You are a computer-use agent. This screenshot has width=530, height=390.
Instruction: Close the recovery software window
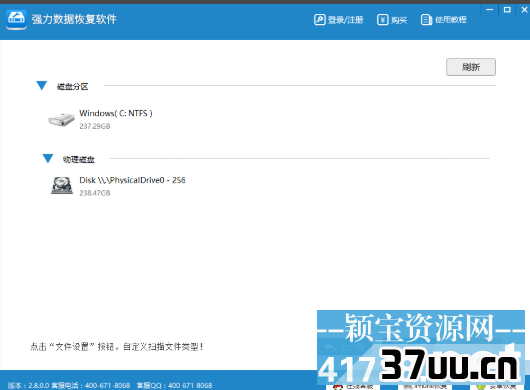[524, 10]
